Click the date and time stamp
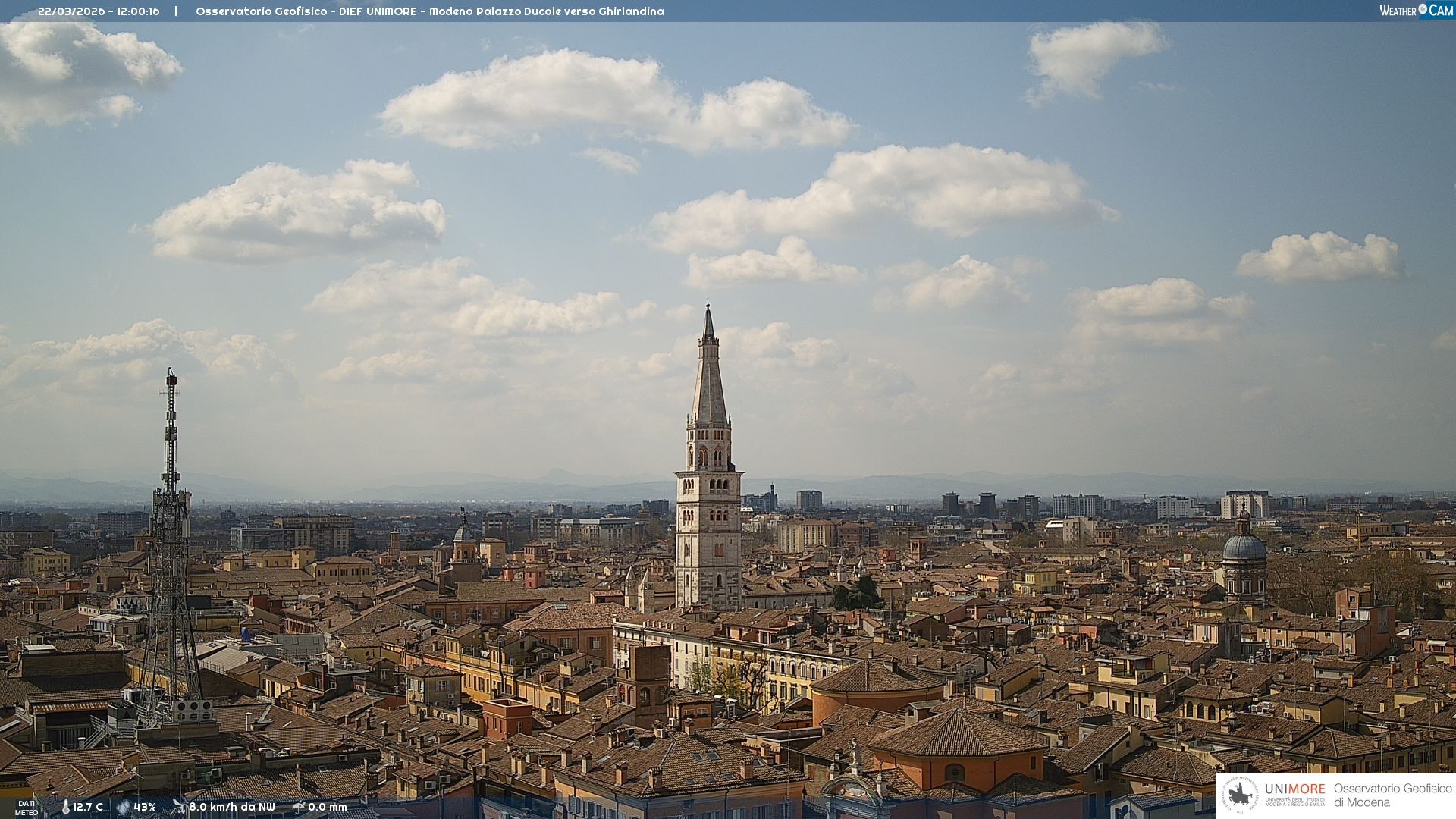Screen dimensions: 1456x819 (99, 11)
